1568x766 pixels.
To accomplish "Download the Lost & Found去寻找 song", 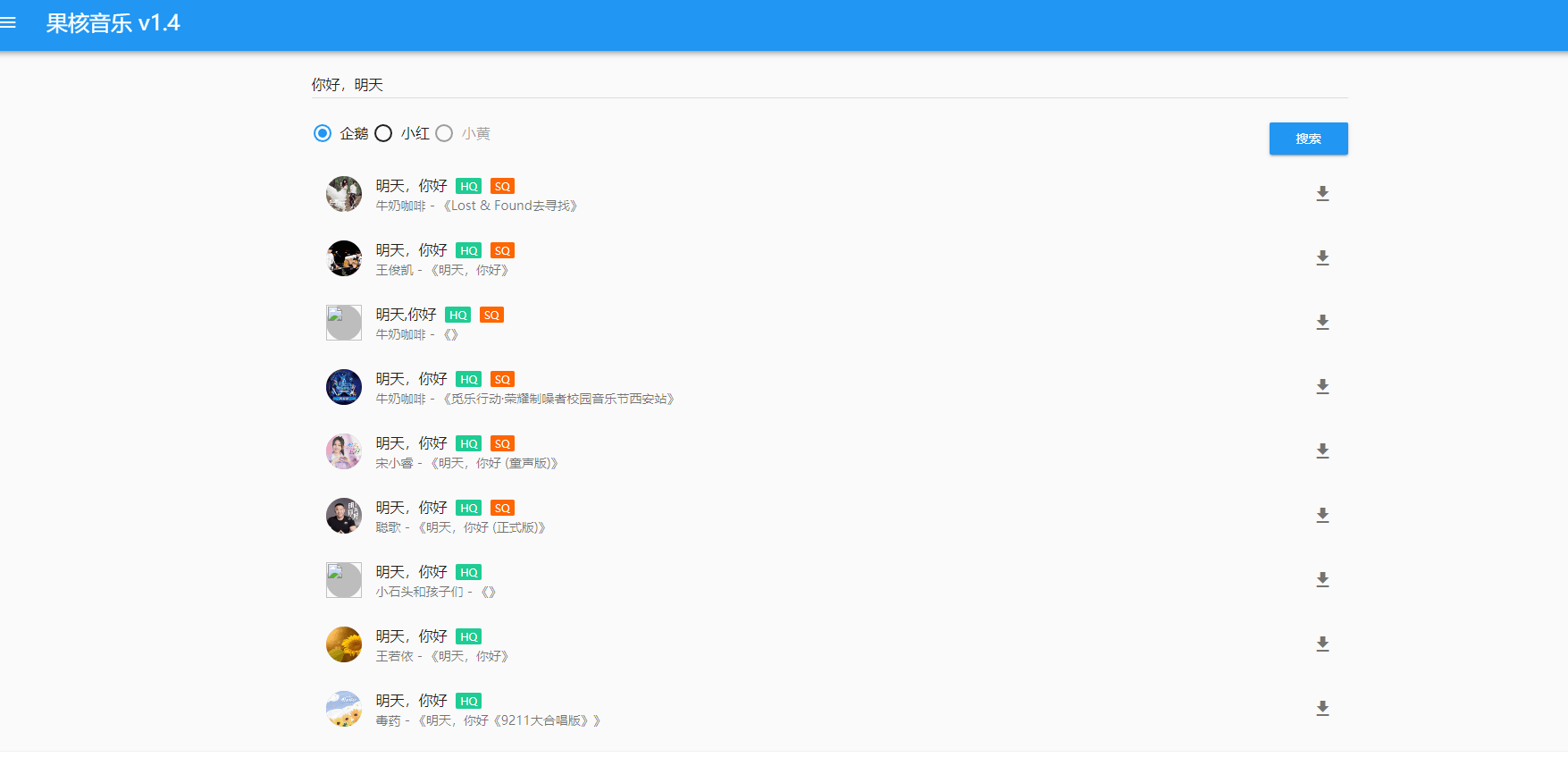I will (x=1322, y=194).
